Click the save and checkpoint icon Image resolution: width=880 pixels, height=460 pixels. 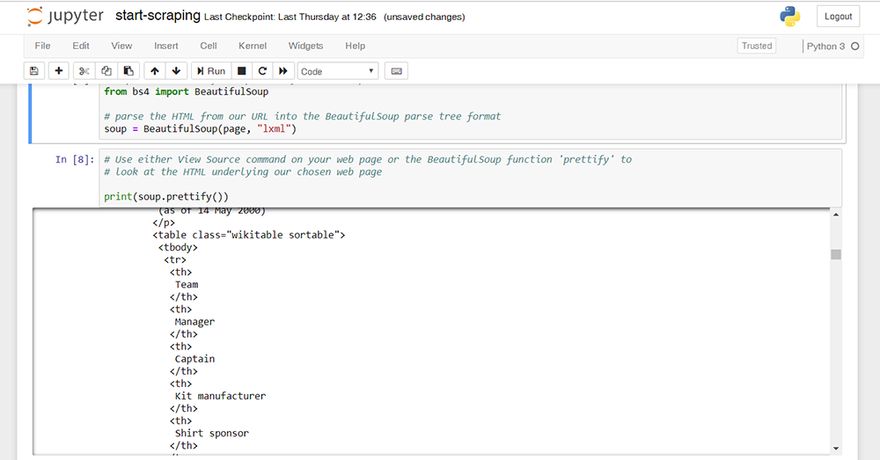(34, 71)
